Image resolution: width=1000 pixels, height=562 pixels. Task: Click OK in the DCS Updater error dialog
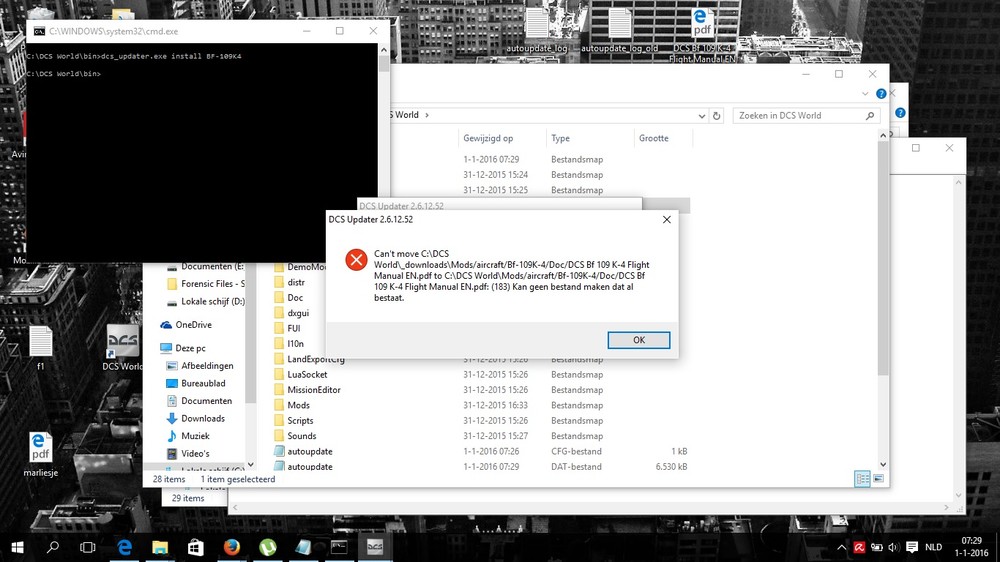point(638,340)
